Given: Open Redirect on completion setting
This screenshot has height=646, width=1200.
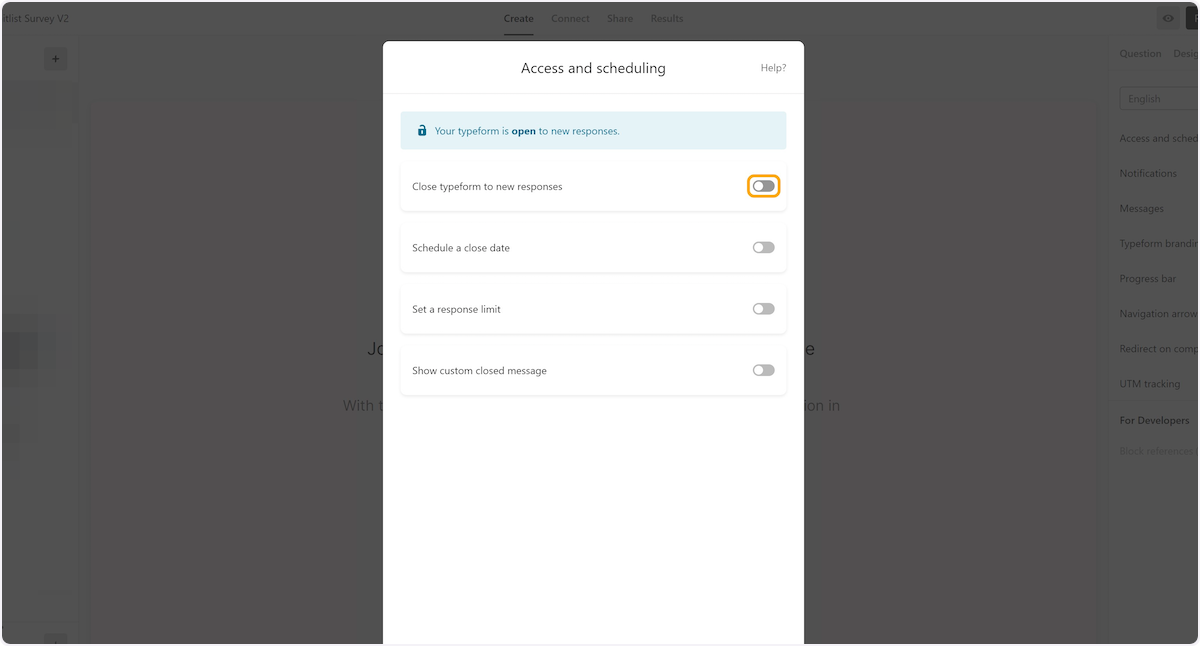Looking at the screenshot, I should [1158, 349].
